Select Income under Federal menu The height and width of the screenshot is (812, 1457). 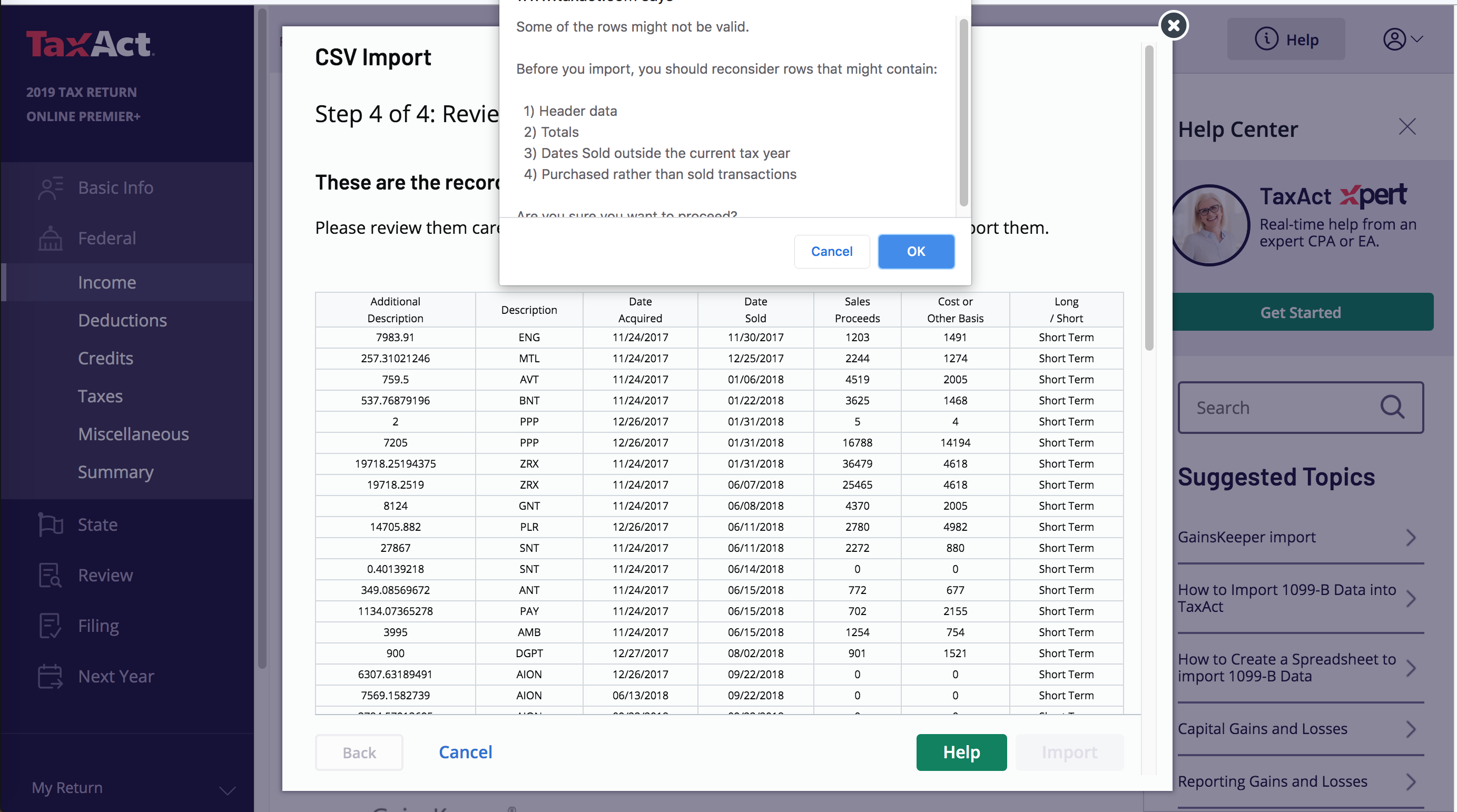[x=106, y=282]
